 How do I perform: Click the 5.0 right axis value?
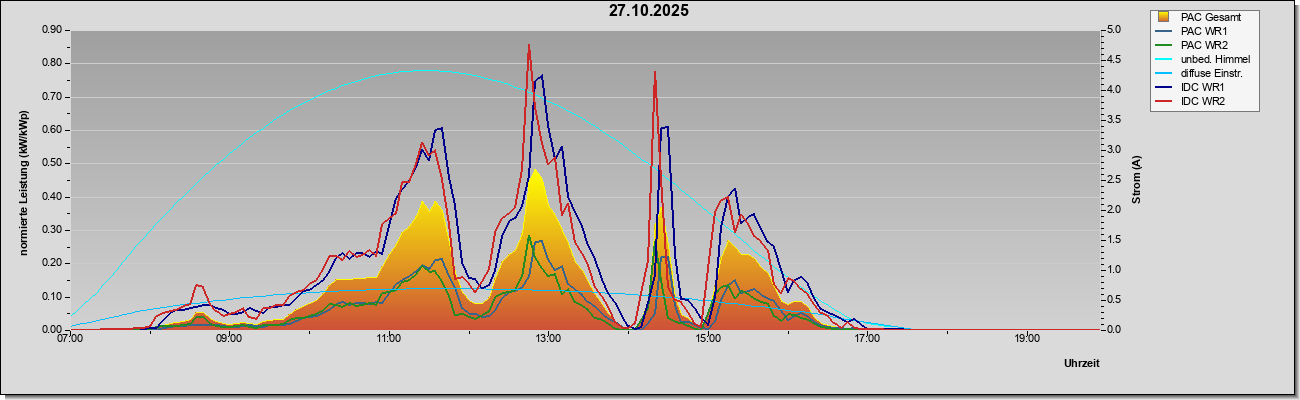click(x=1114, y=30)
